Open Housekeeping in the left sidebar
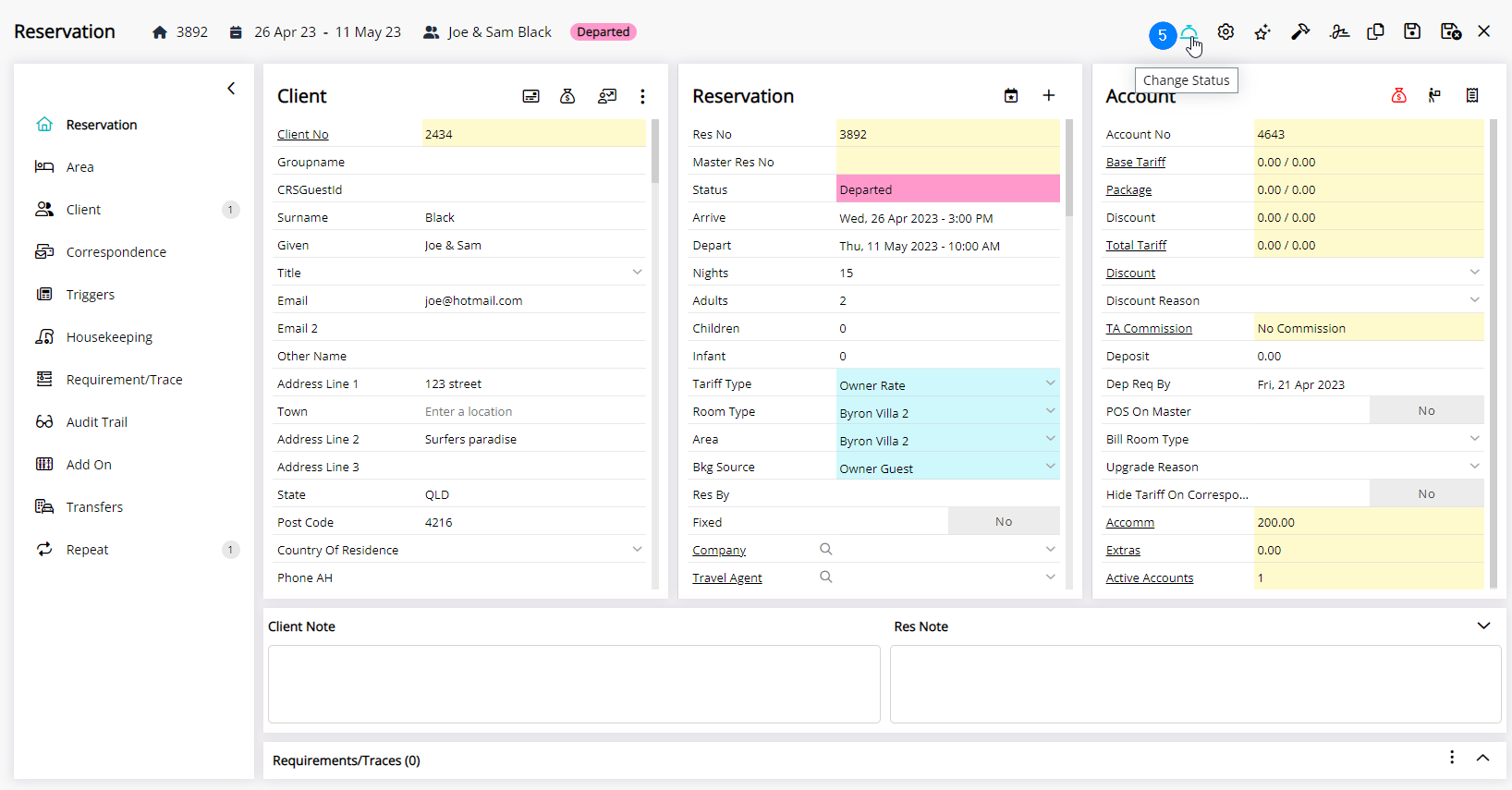The image size is (1512, 790). [x=109, y=337]
